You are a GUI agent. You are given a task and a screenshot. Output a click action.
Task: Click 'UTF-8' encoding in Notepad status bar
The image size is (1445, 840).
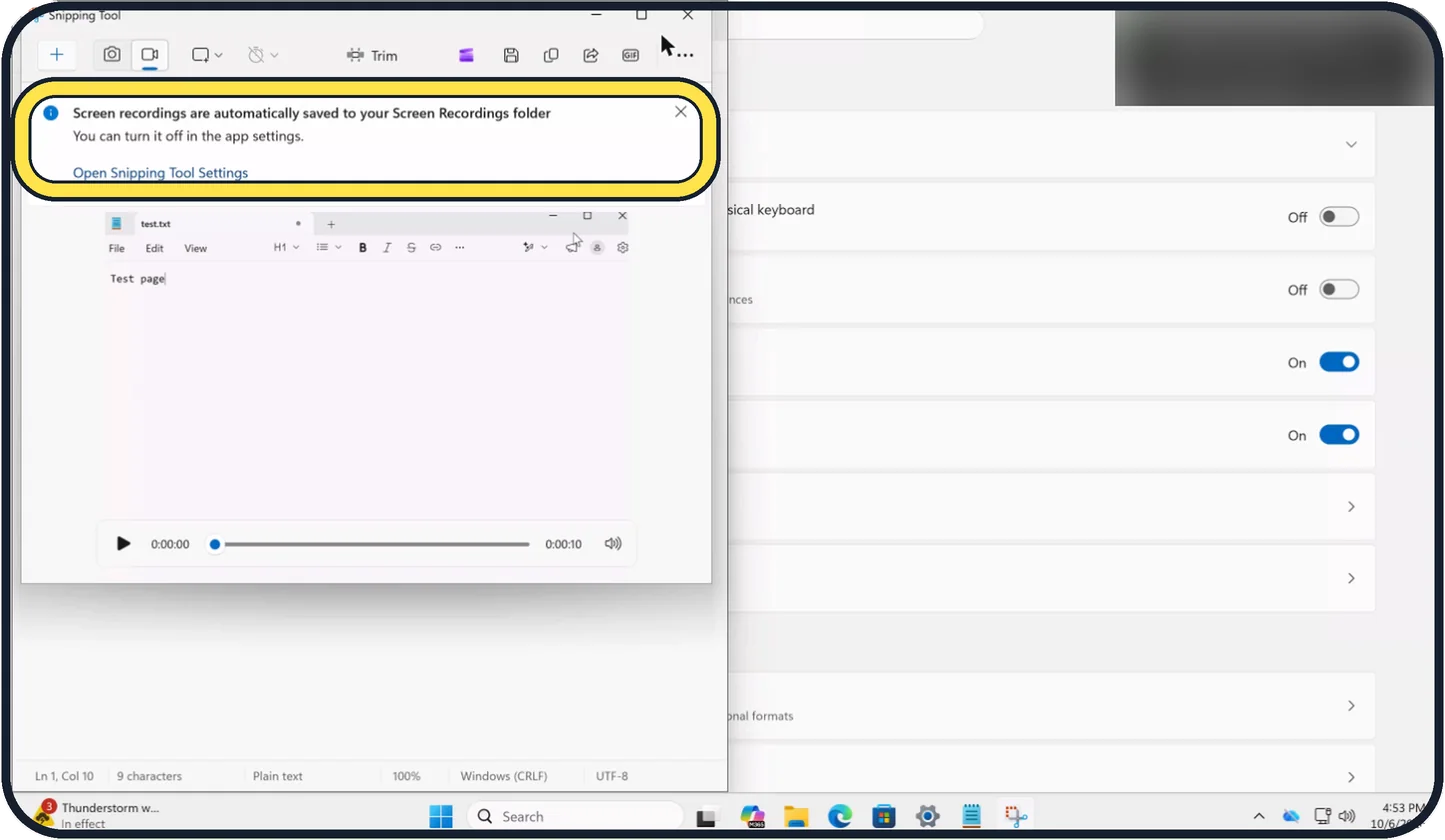click(612, 776)
